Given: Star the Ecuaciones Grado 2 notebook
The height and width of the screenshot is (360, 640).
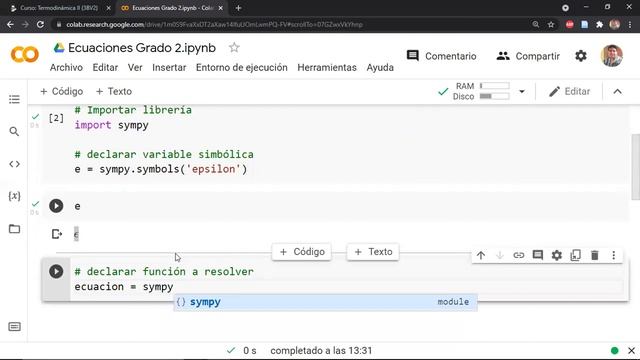Looking at the screenshot, I should click(234, 48).
